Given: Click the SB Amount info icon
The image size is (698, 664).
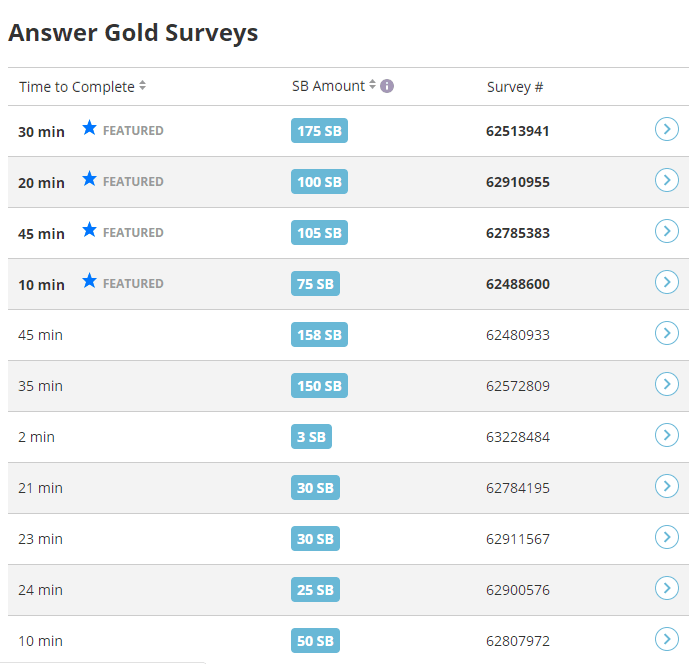Looking at the screenshot, I should (387, 86).
